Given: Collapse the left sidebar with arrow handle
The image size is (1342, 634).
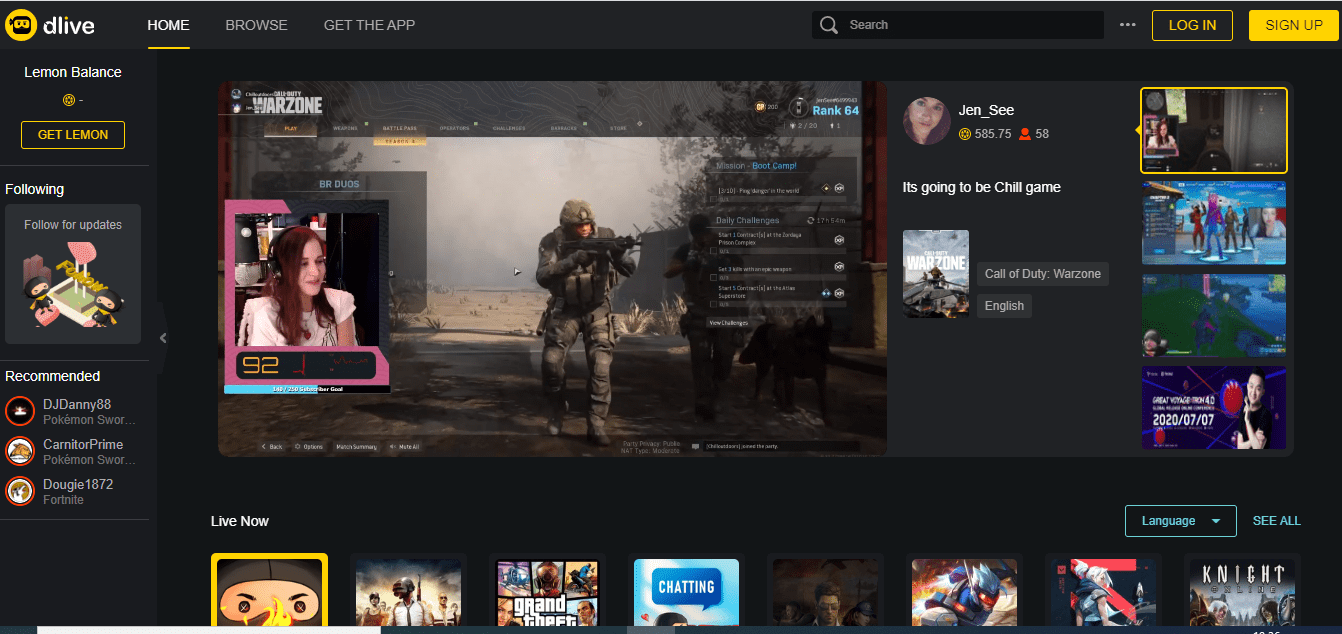Looking at the screenshot, I should click(x=163, y=338).
